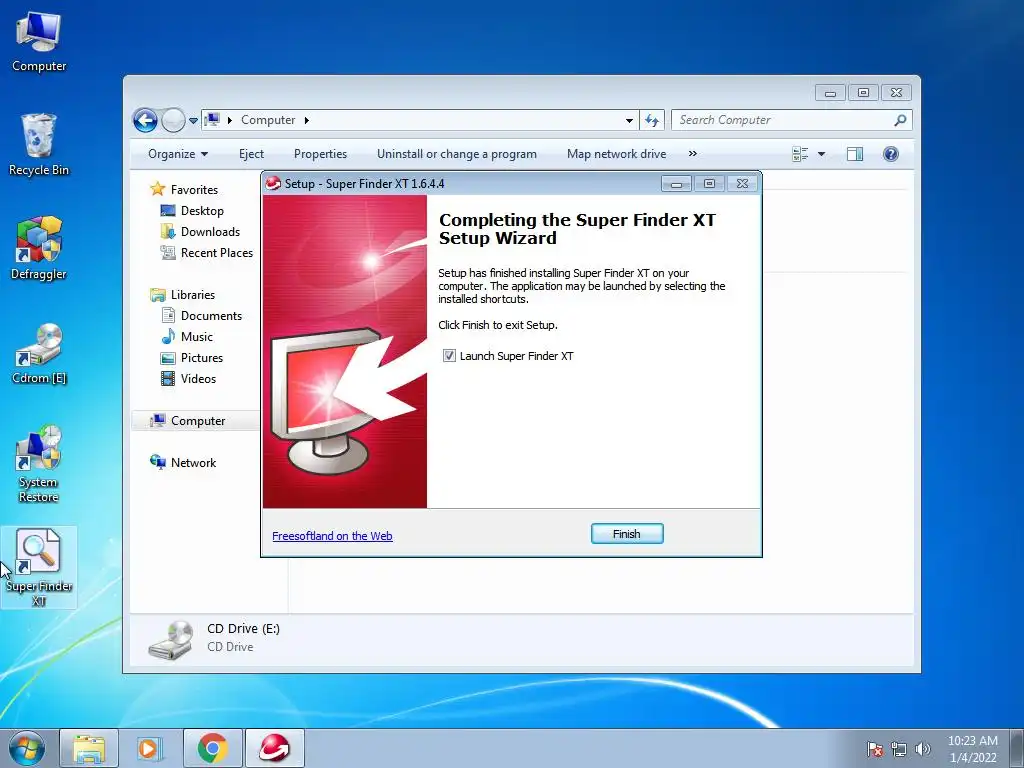This screenshot has height=768, width=1024.
Task: Open the Documents library
Action: tap(201, 315)
